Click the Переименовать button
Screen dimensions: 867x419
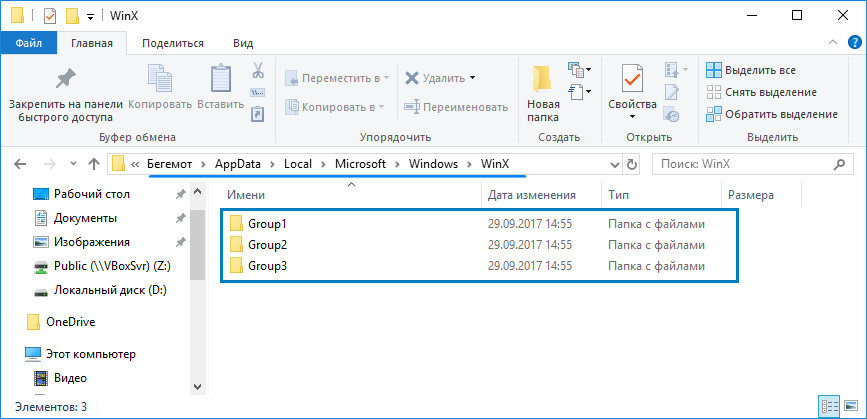(456, 107)
